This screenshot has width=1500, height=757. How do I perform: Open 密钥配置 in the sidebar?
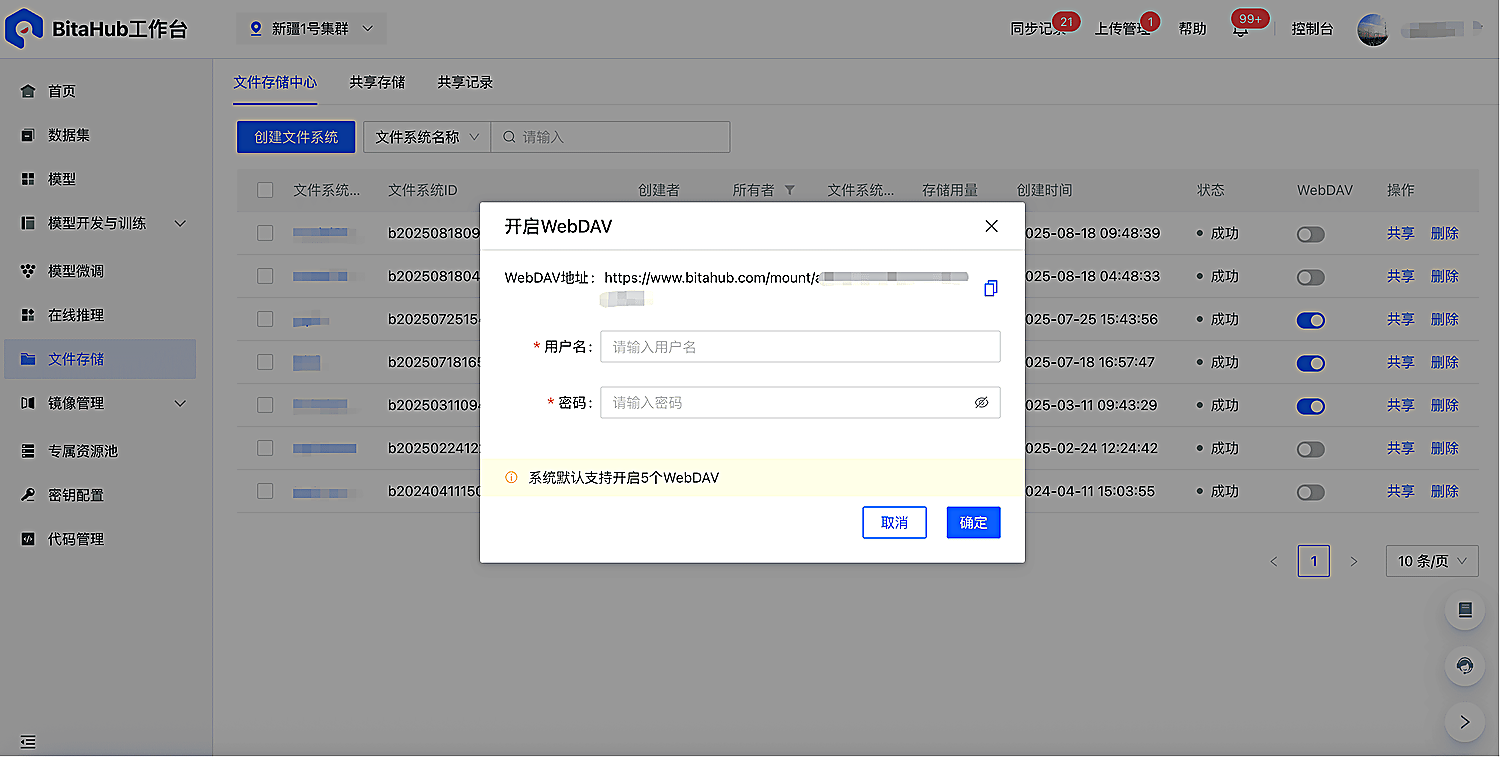point(100,495)
